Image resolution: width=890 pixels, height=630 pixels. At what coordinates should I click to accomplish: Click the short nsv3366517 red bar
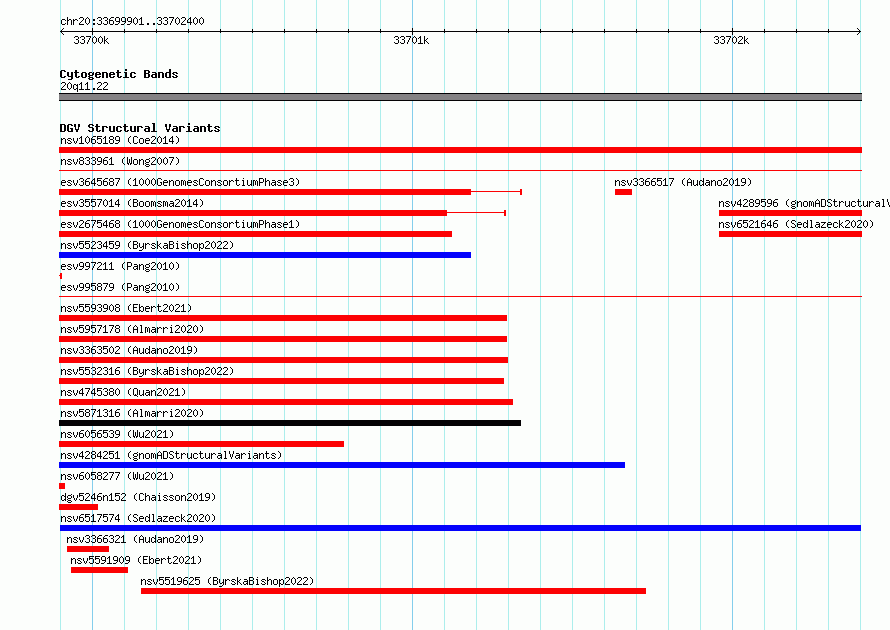623,192
